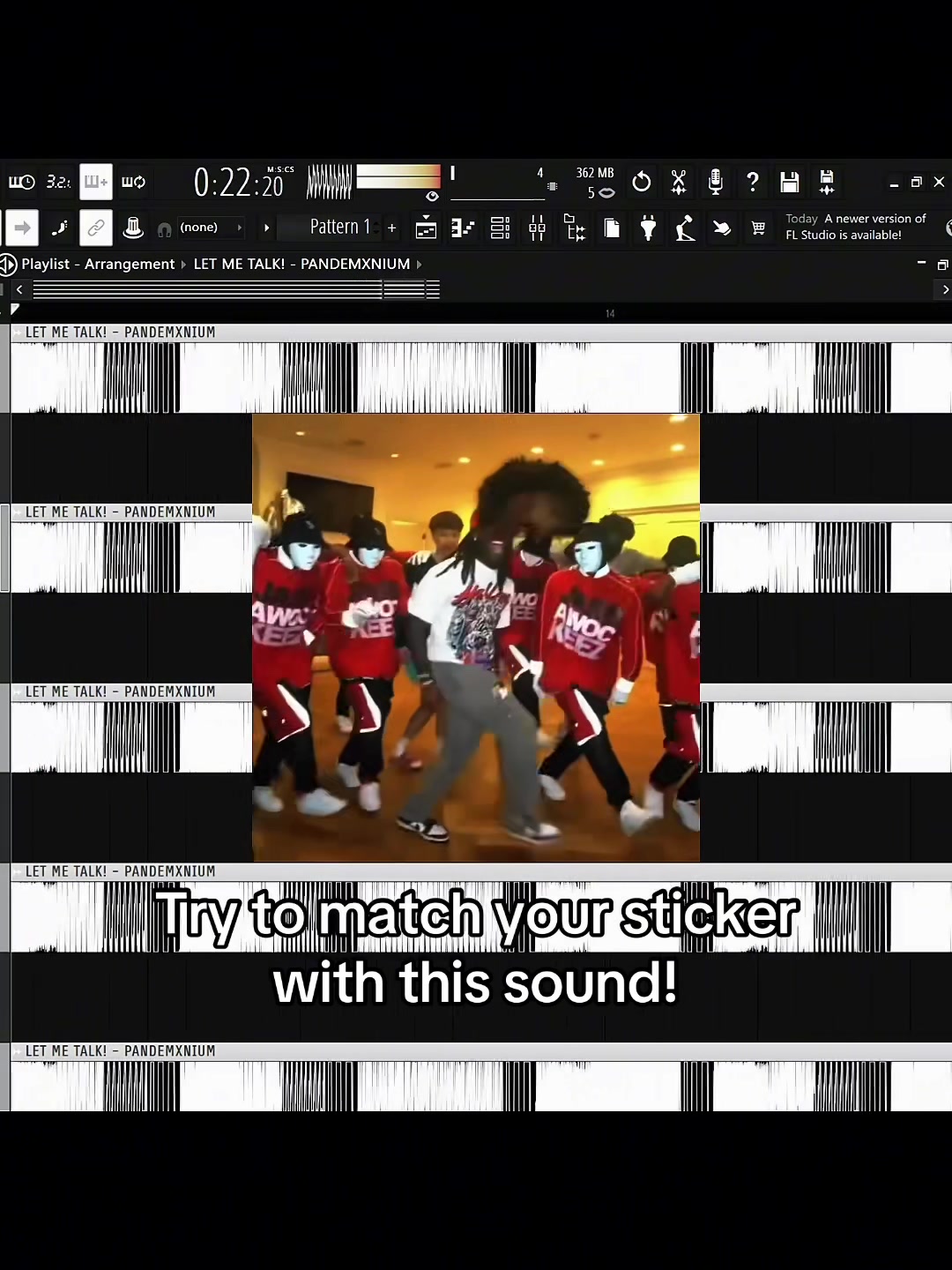Click LET ME TALK! - PANDEMXNIUM breadcrumb
Screen dimensions: 952x1270
(301, 264)
